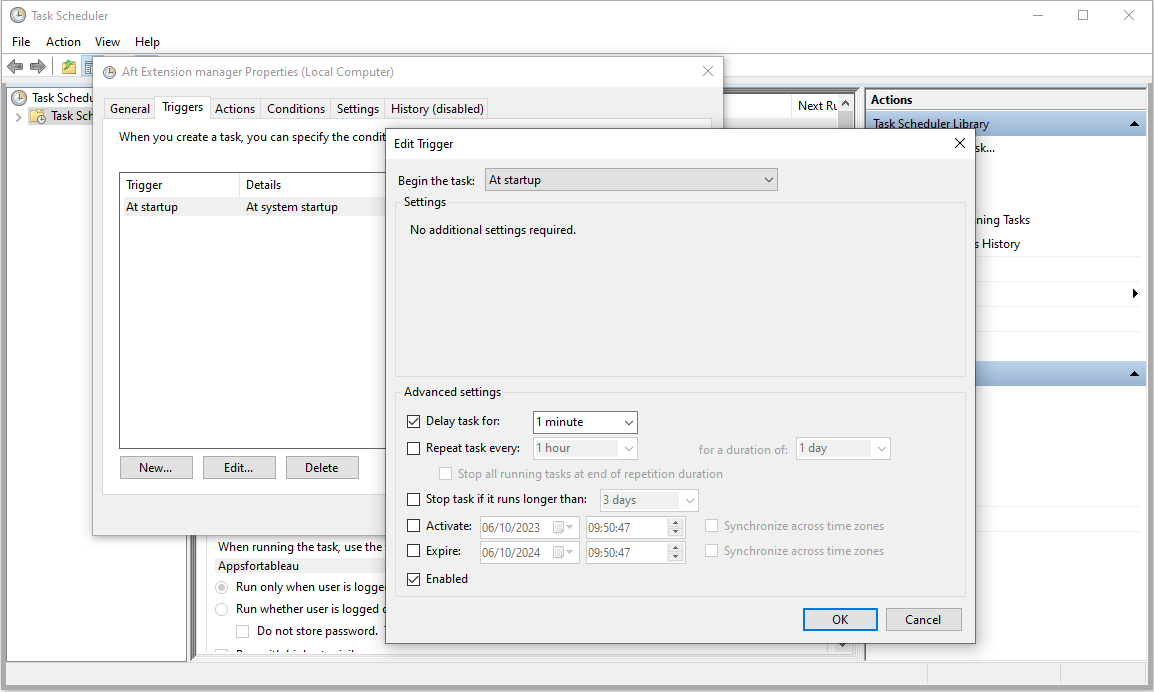Click the Task Scheduler clock icon in tree
The image size is (1154, 692).
[19, 98]
